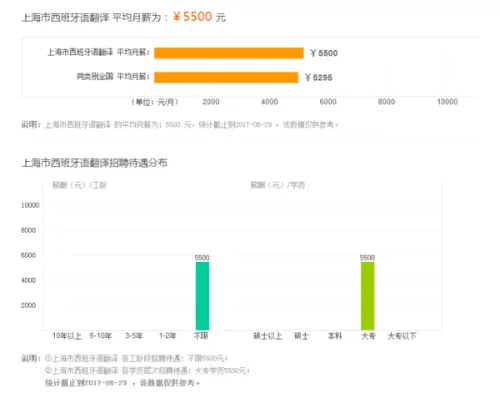Click the 4000 tick on the vertical axis
500x398 pixels.
[x=28, y=280]
